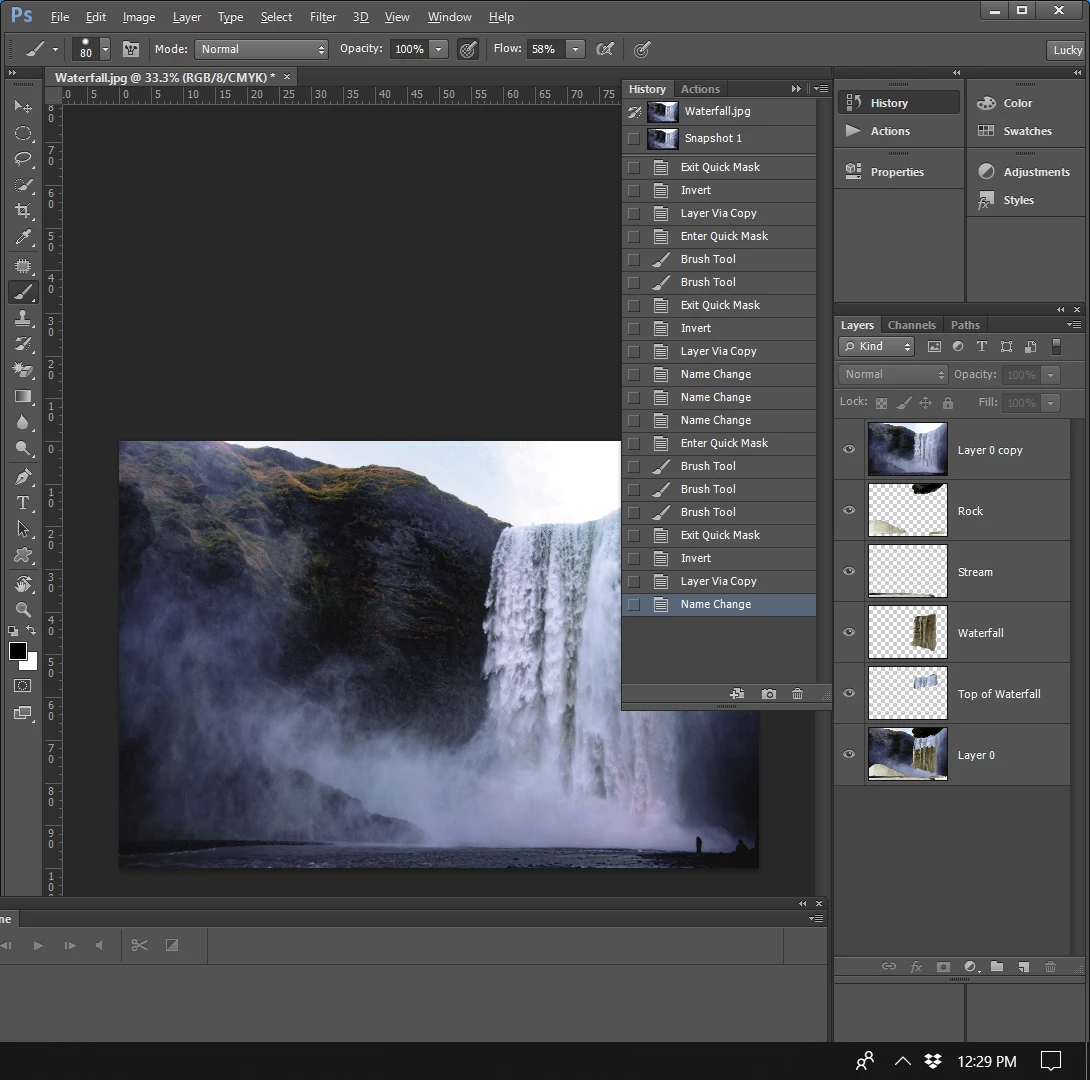Select the Crop tool
The width and height of the screenshot is (1090, 1080).
pos(23,211)
